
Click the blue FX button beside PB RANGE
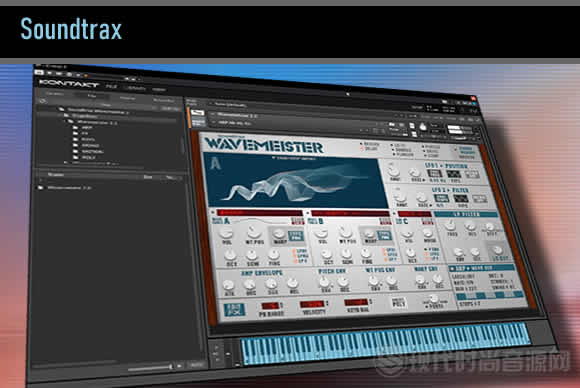[234, 309]
